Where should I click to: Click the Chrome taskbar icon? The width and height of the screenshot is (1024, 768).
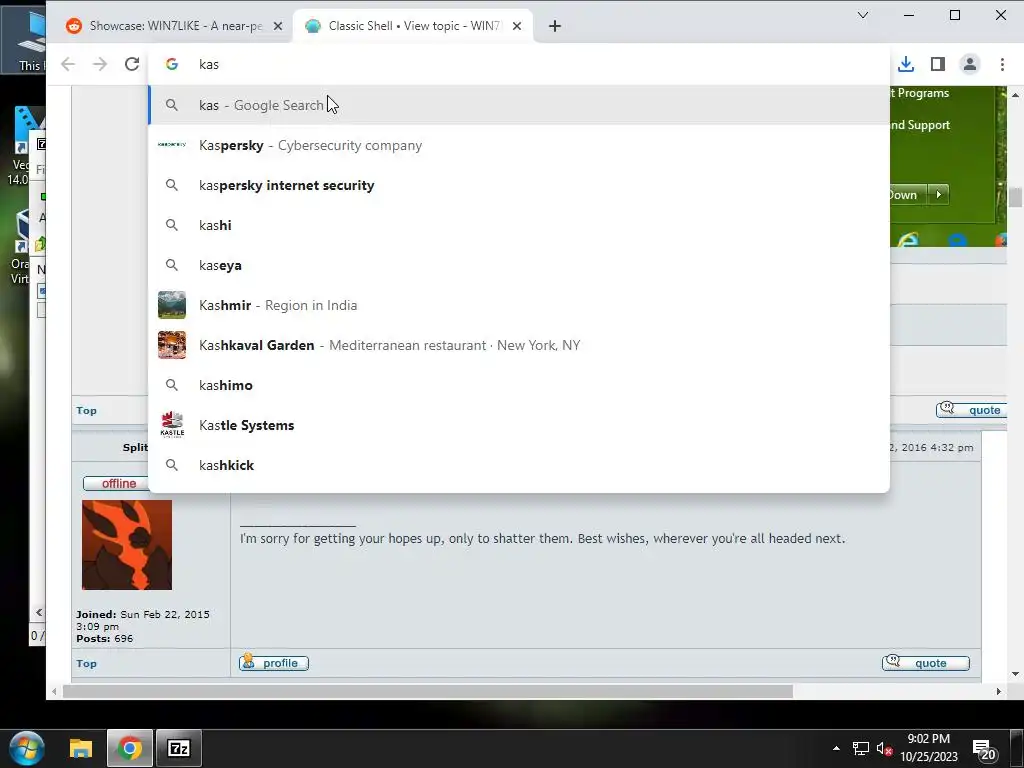[130, 748]
